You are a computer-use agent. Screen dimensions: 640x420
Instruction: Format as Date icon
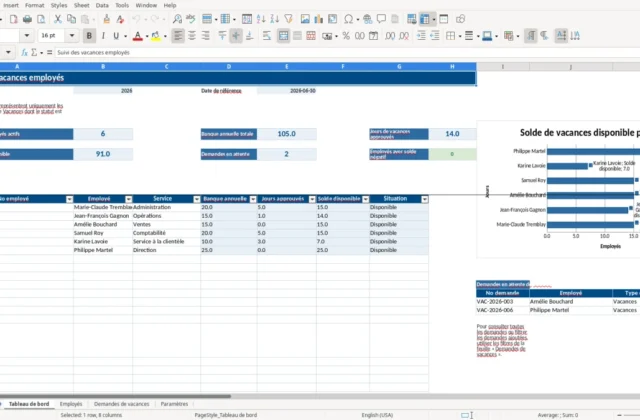[x=373, y=36]
